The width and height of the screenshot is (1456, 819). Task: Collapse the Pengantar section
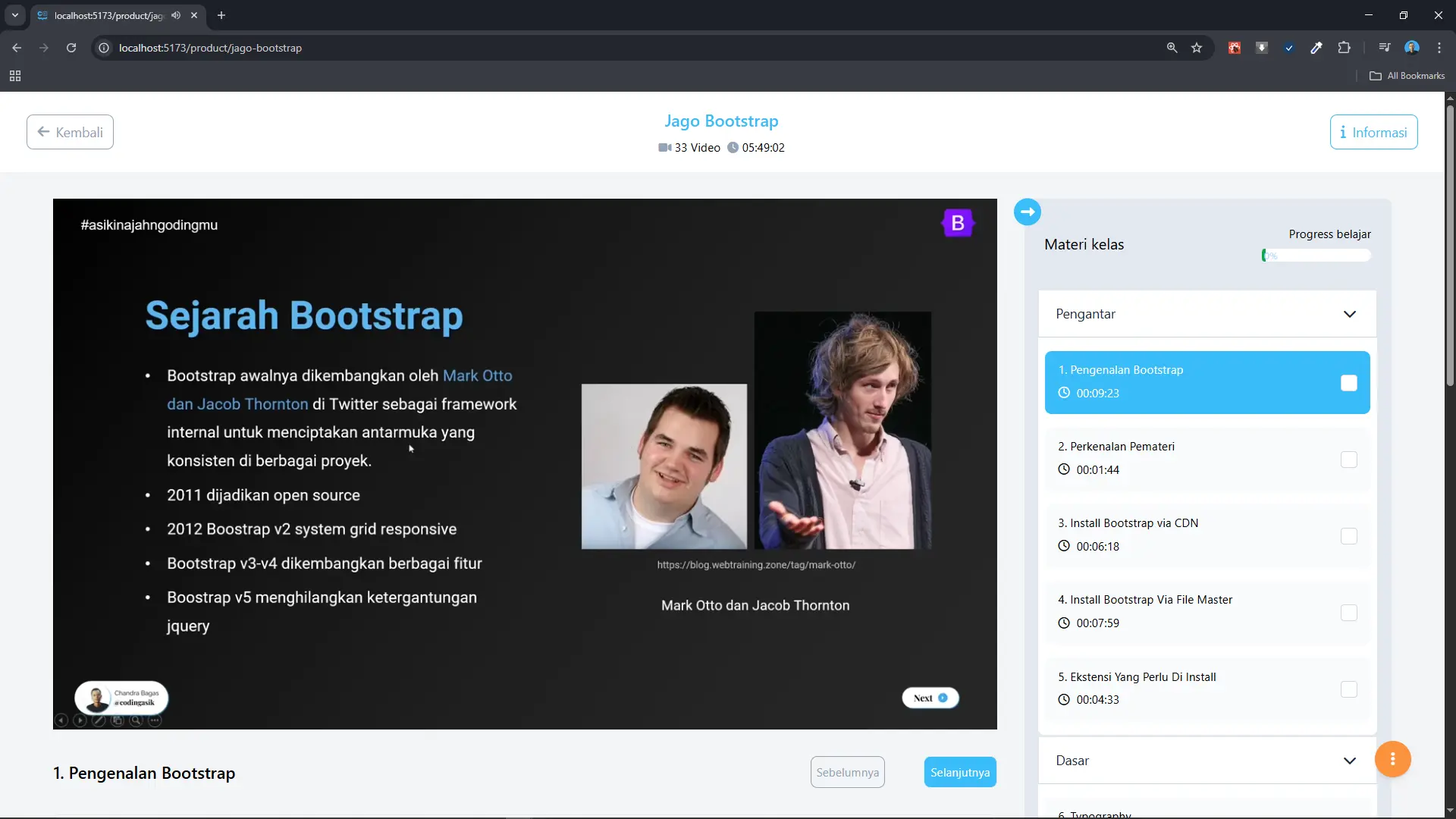coord(1349,314)
